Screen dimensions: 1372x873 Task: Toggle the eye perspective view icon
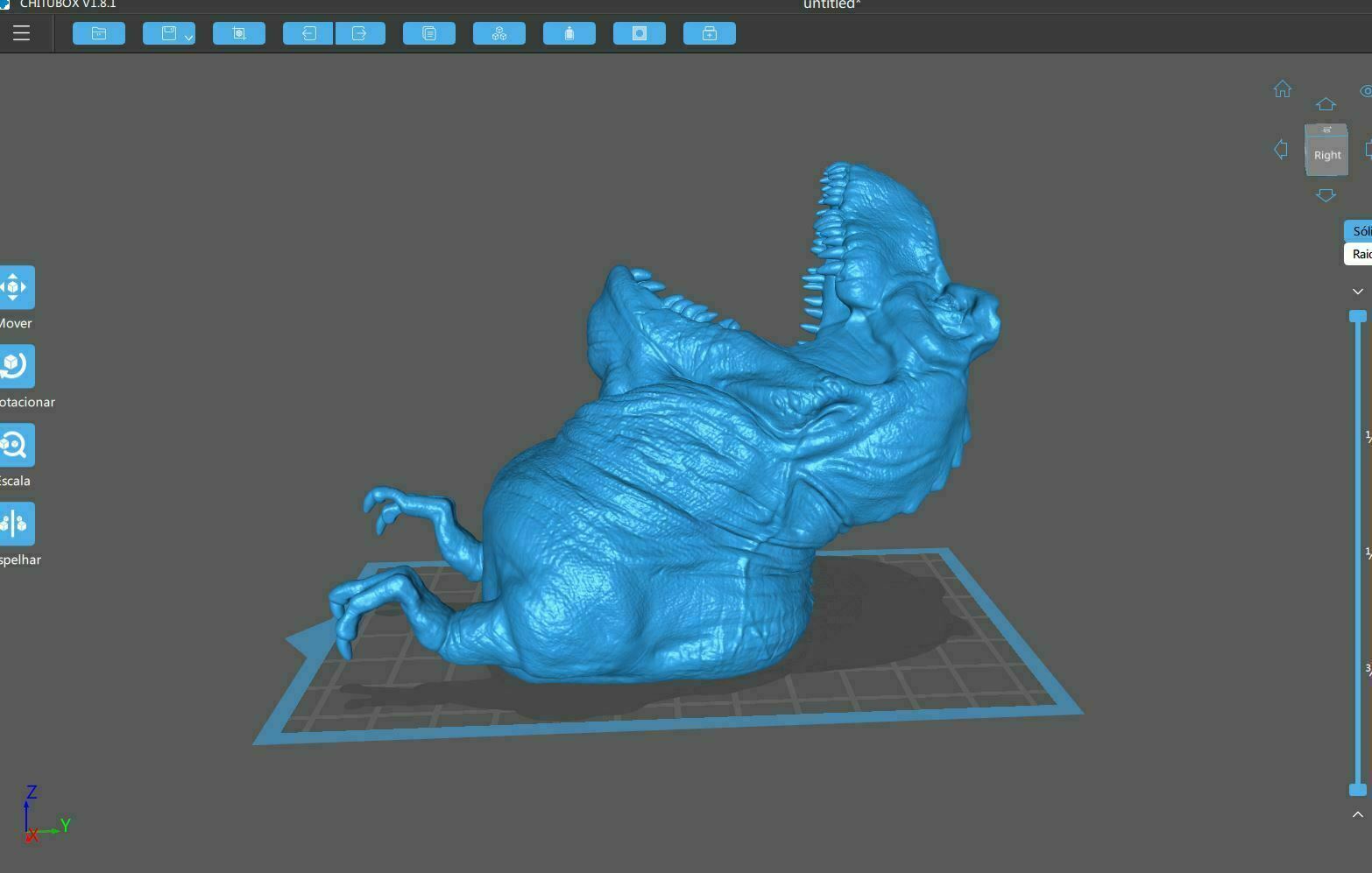pyautogui.click(x=1366, y=91)
